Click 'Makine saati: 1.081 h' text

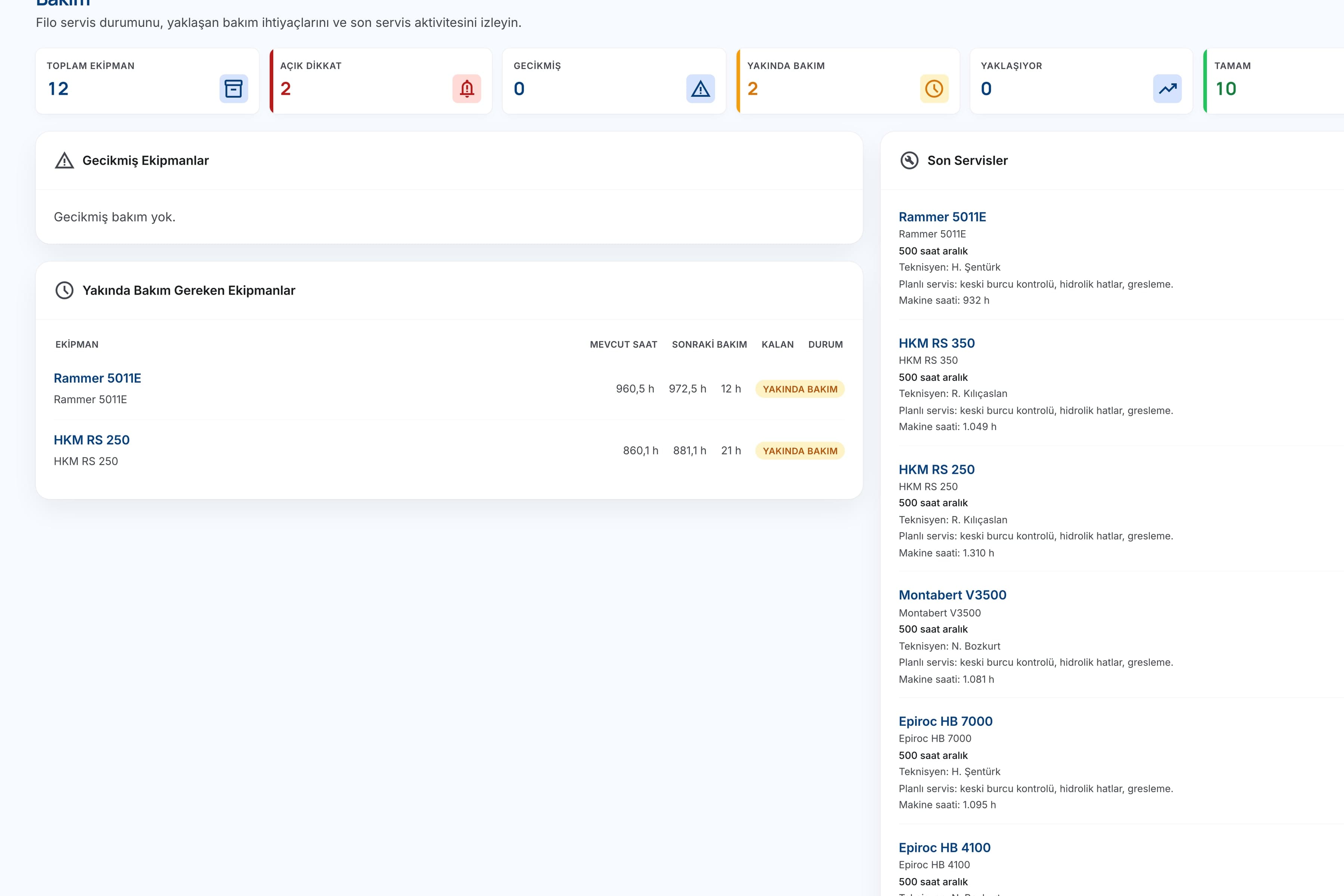pyautogui.click(x=946, y=679)
